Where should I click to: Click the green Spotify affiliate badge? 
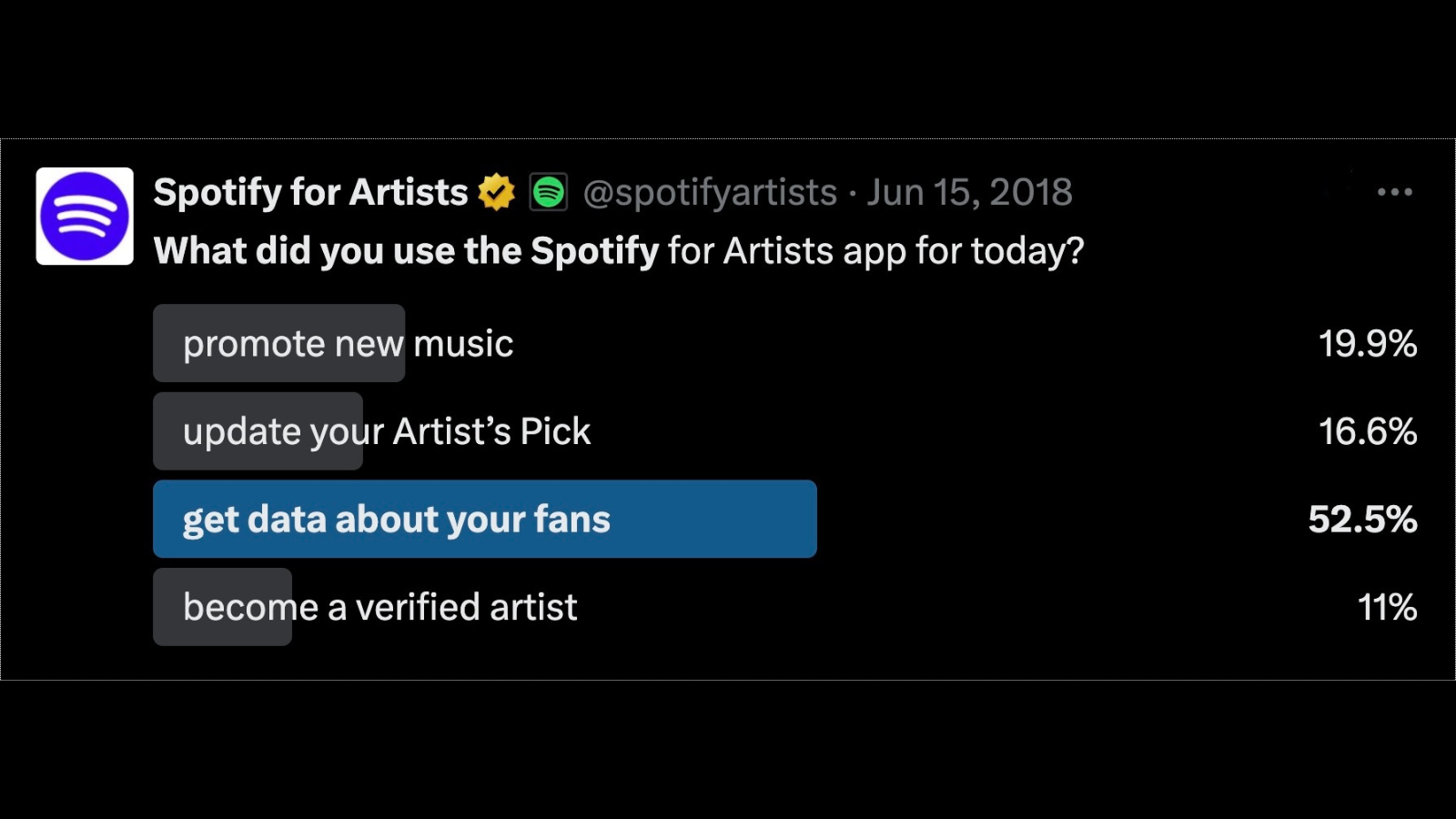coord(549,192)
